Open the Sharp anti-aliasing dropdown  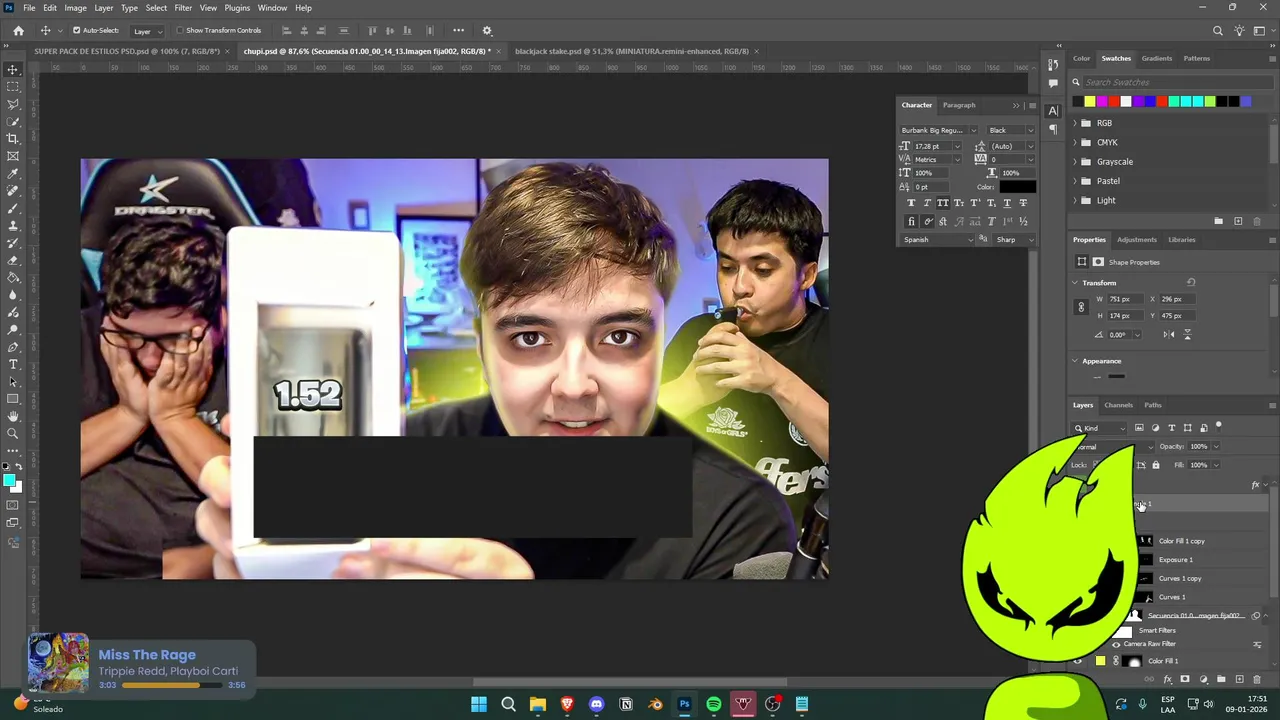tap(1014, 240)
